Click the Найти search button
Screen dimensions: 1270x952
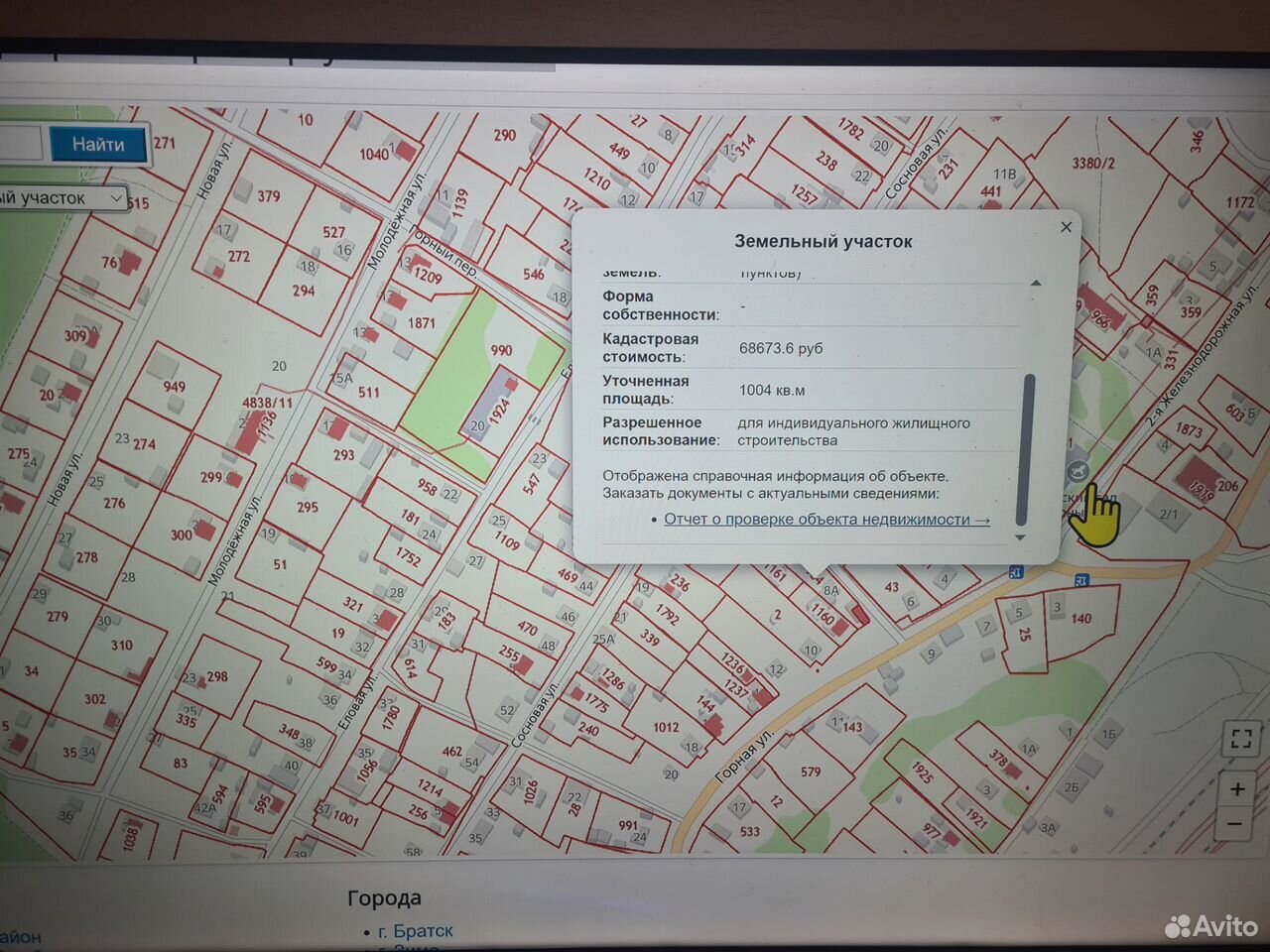(x=98, y=145)
